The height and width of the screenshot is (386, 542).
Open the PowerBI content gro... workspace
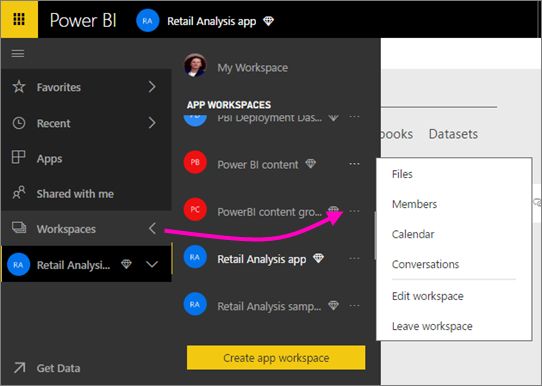coord(269,212)
